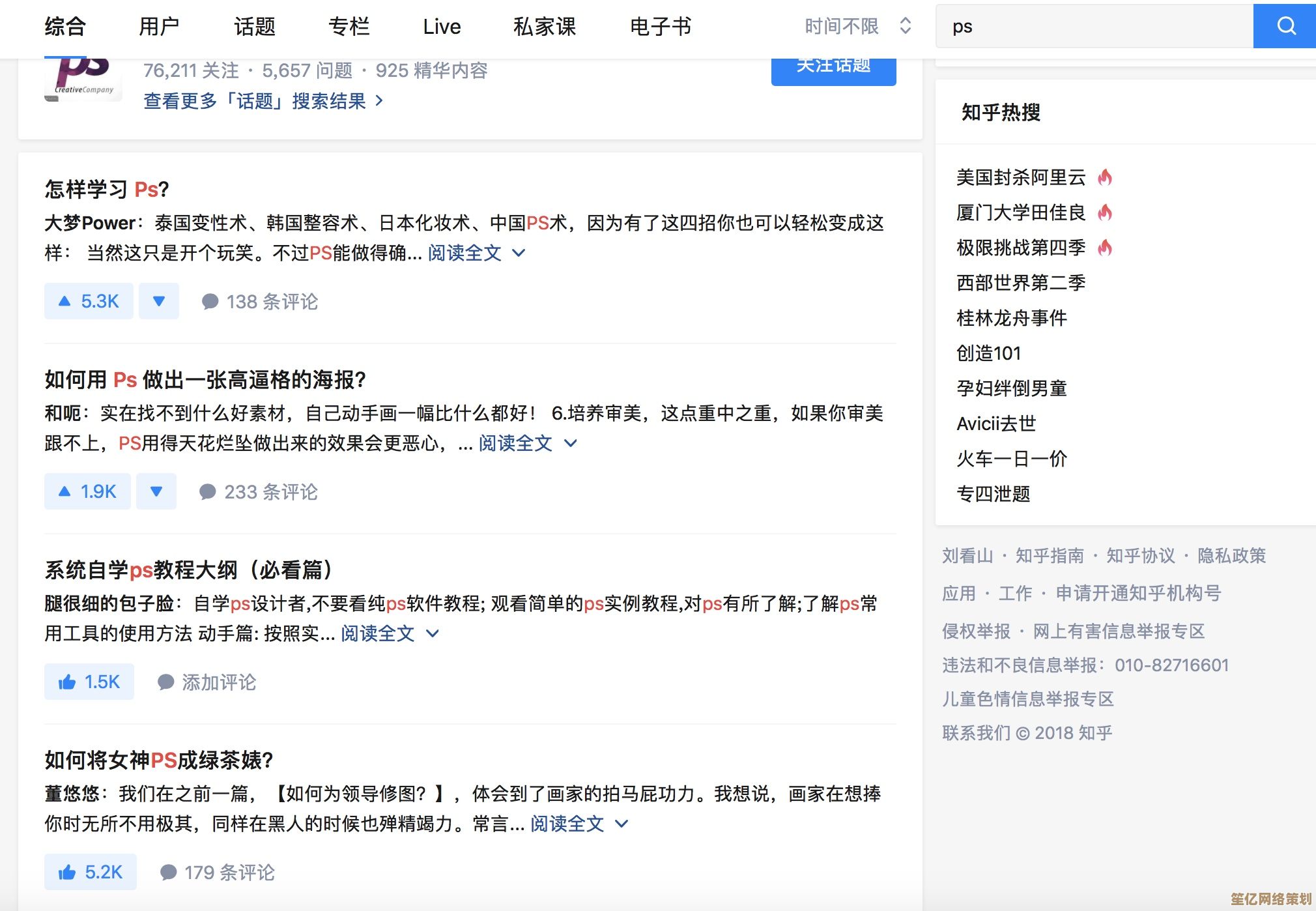Click the blue search magnifier button

tap(1285, 26)
